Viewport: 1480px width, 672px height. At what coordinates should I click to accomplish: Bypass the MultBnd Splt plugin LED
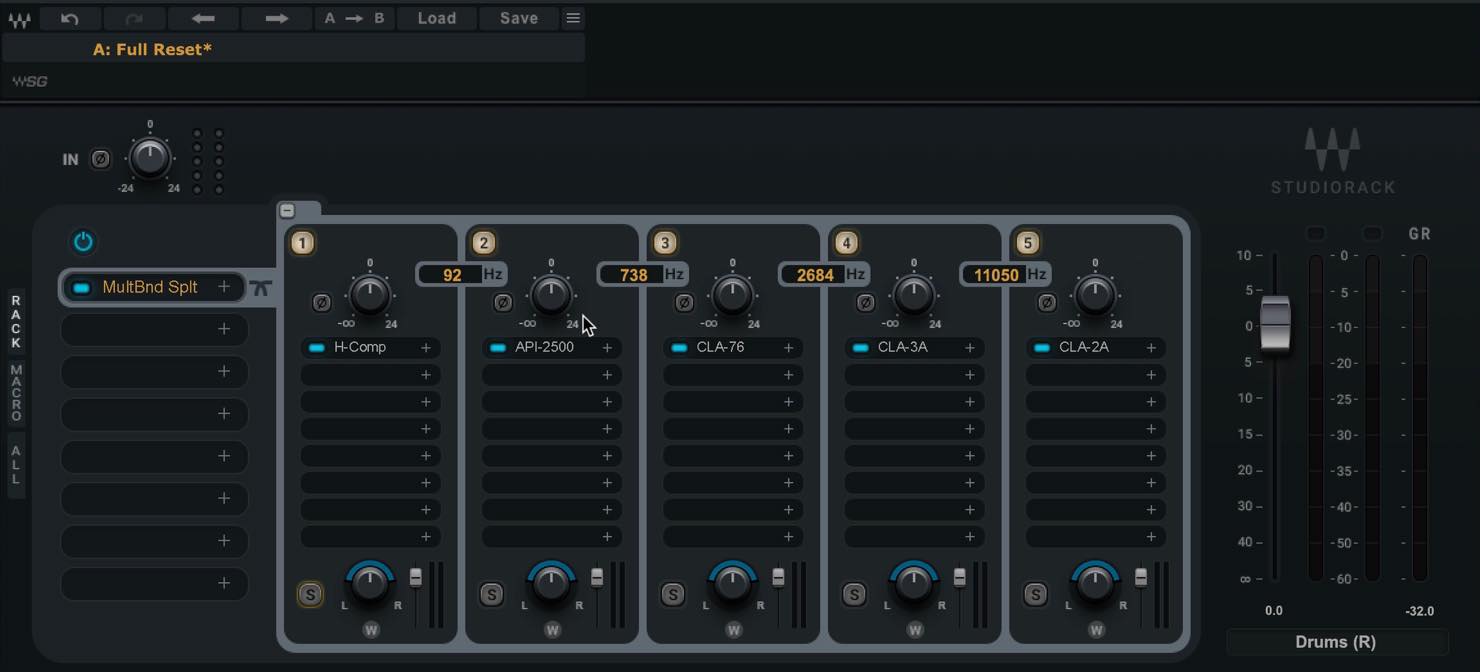click(82, 288)
